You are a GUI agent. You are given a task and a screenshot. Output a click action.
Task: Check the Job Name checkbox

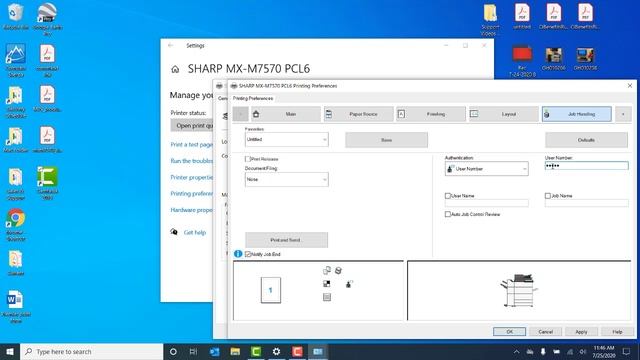click(x=548, y=196)
